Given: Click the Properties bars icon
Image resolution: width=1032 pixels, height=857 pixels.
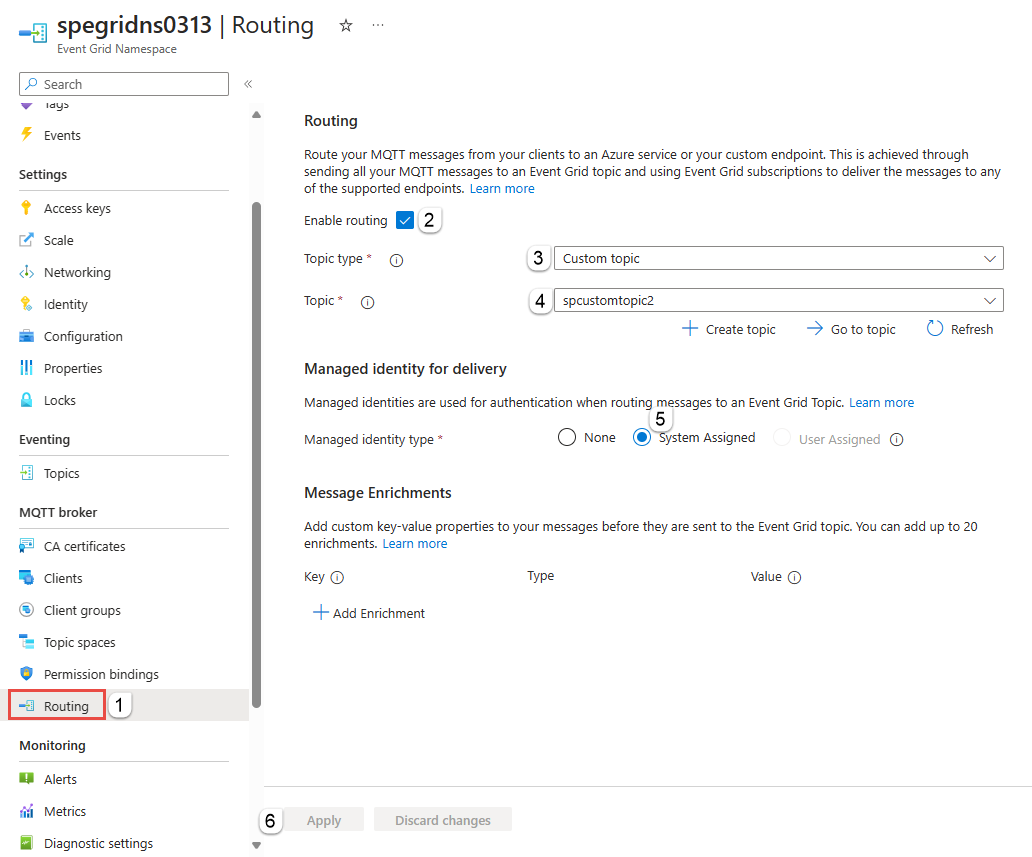Looking at the screenshot, I should [26, 367].
